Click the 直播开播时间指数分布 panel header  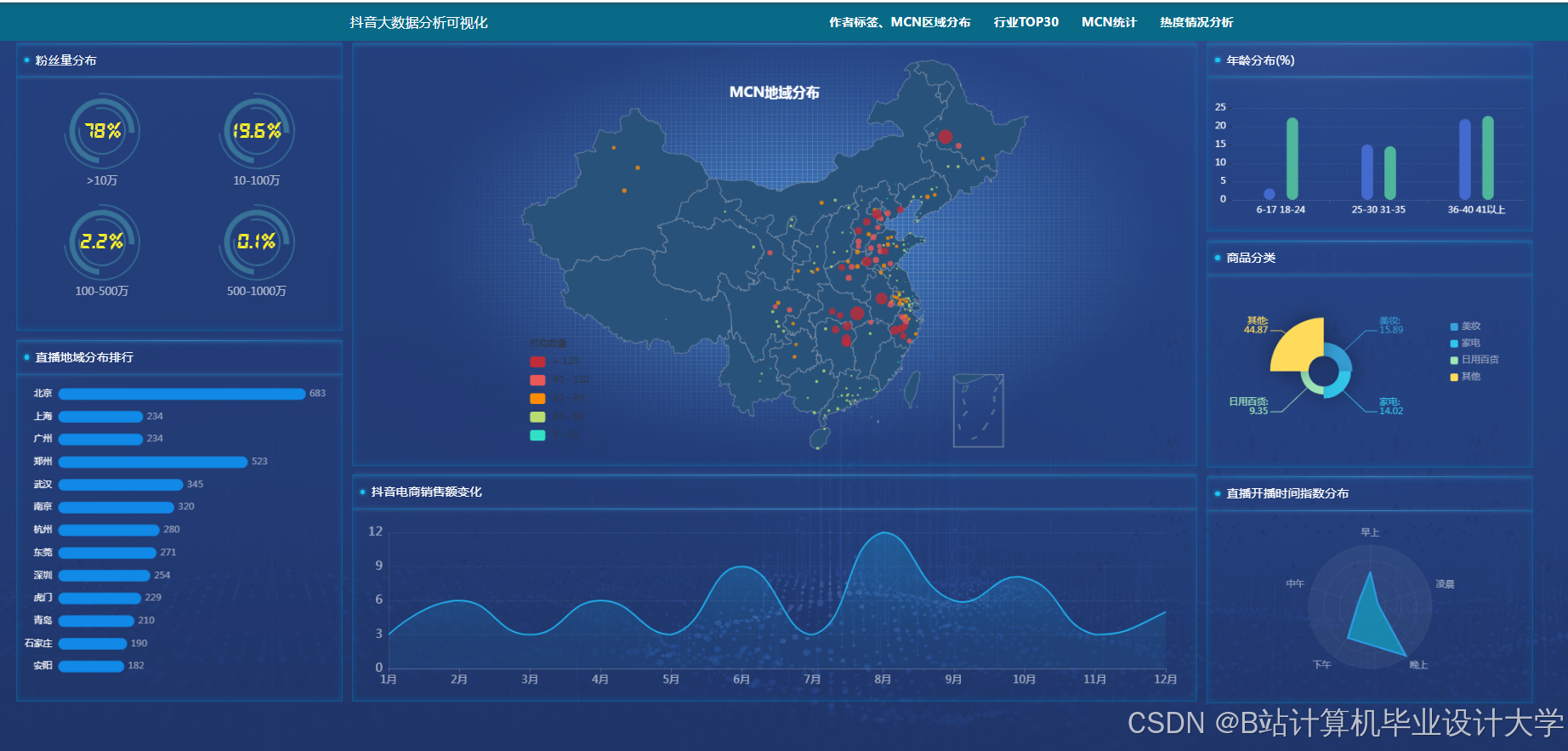pyautogui.click(x=1287, y=493)
